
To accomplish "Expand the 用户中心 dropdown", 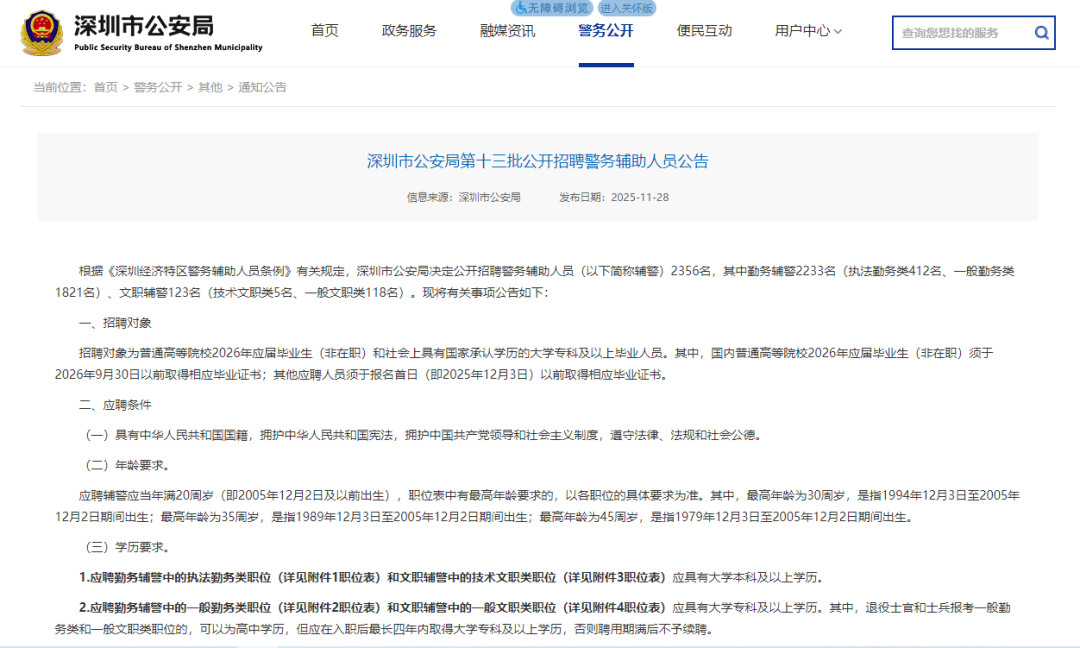I will [806, 31].
